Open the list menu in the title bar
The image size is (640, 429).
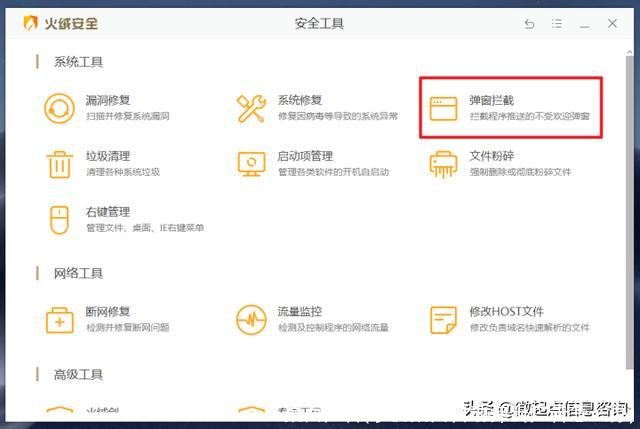coord(557,23)
